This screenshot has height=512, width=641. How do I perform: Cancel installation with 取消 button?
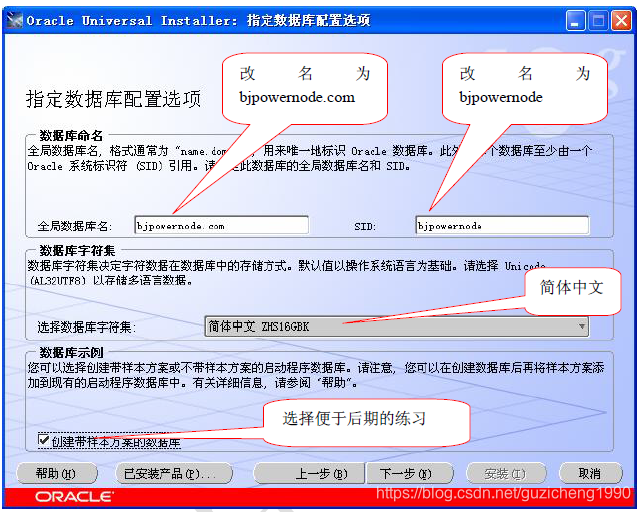[590, 474]
